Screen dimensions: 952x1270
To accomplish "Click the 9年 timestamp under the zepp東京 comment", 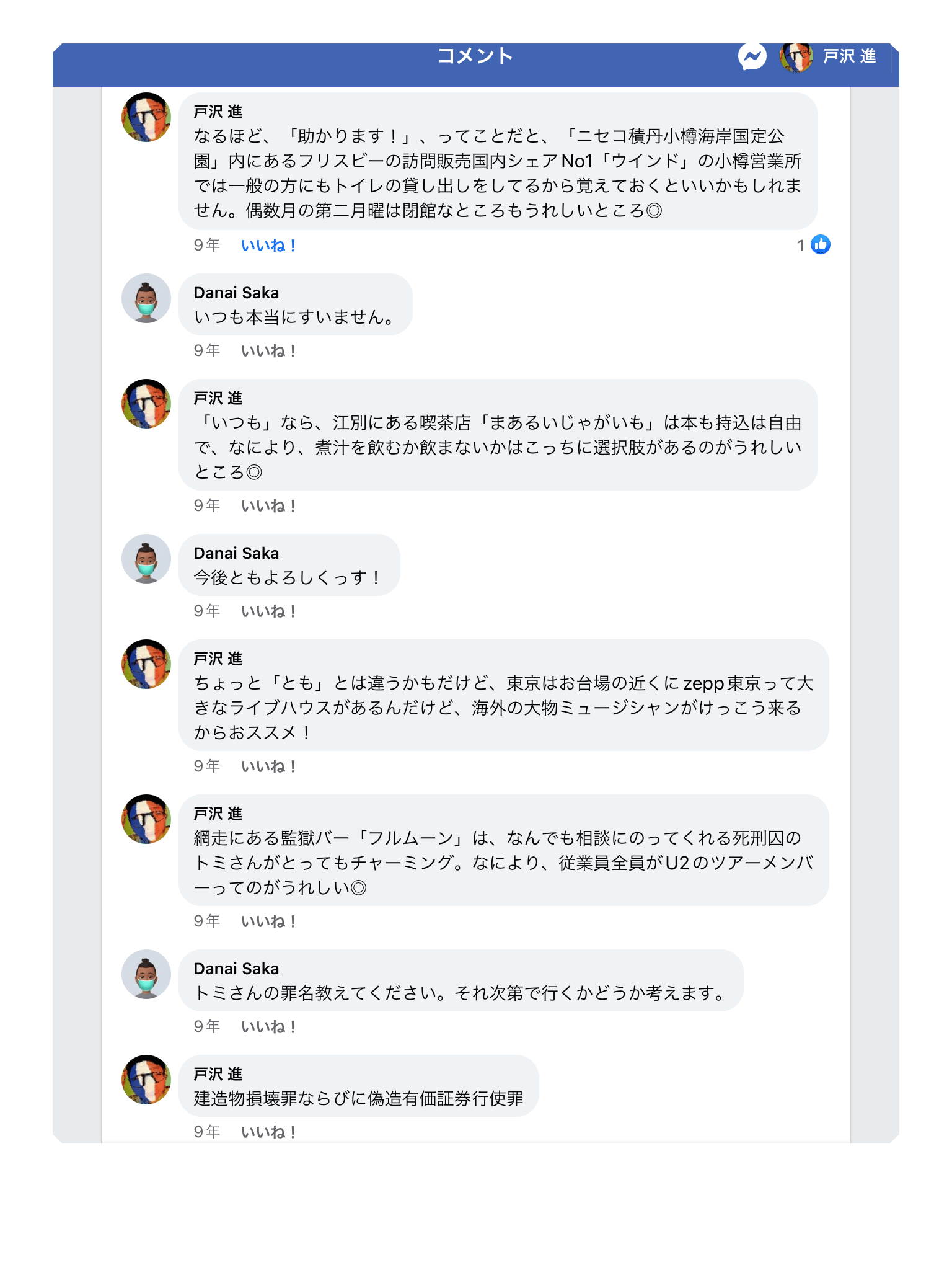I will (207, 766).
